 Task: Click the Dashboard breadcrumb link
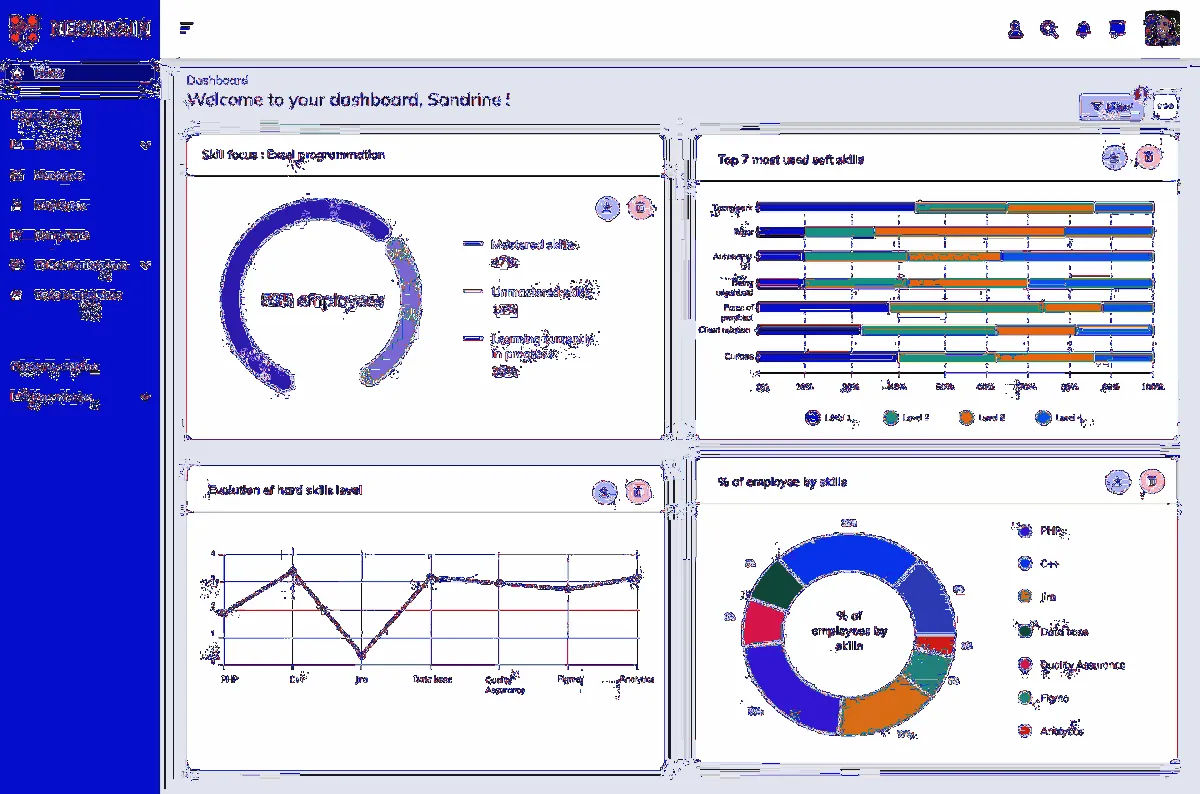[217, 80]
